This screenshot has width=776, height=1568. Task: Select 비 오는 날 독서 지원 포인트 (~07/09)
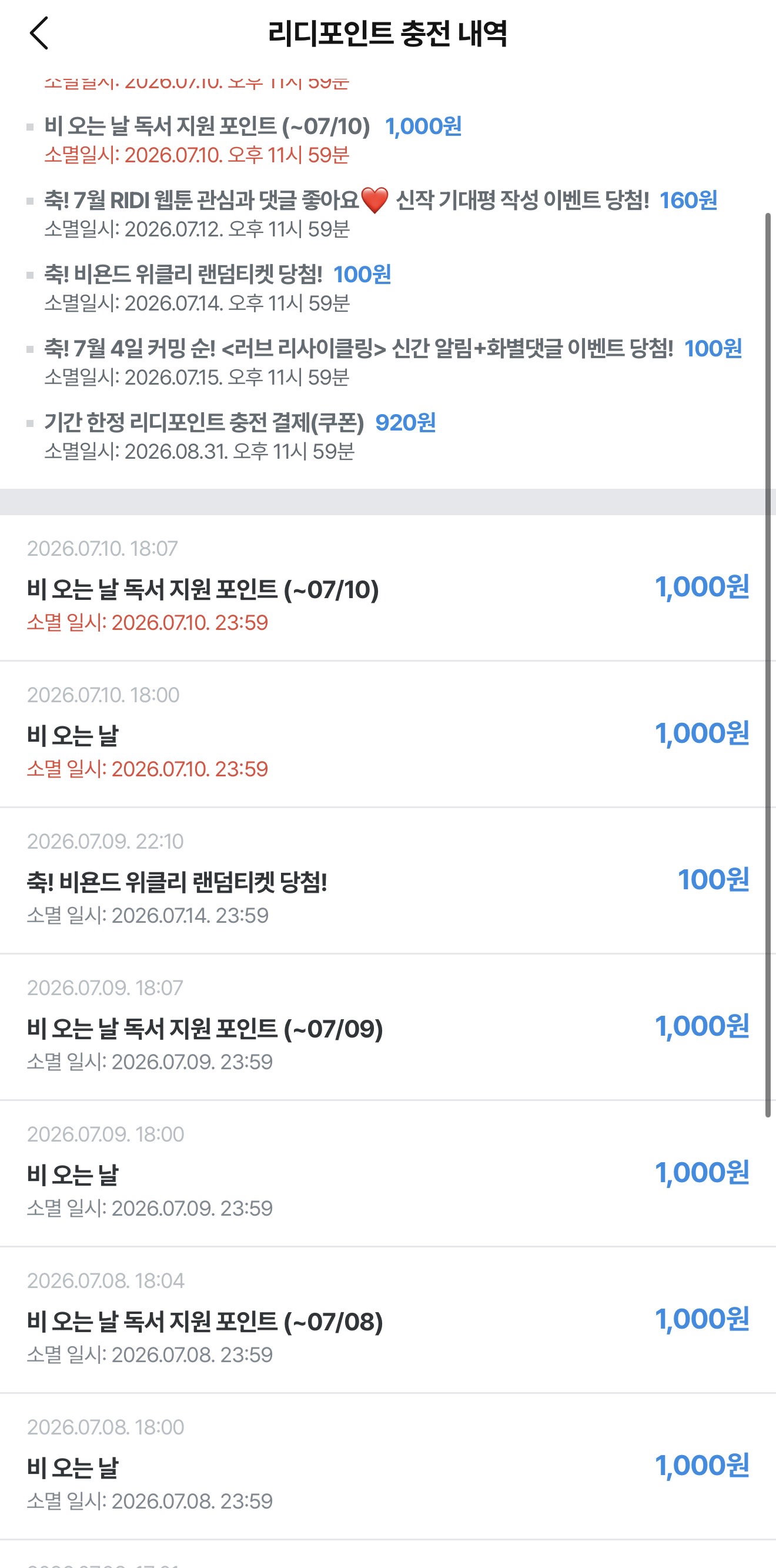click(205, 1029)
